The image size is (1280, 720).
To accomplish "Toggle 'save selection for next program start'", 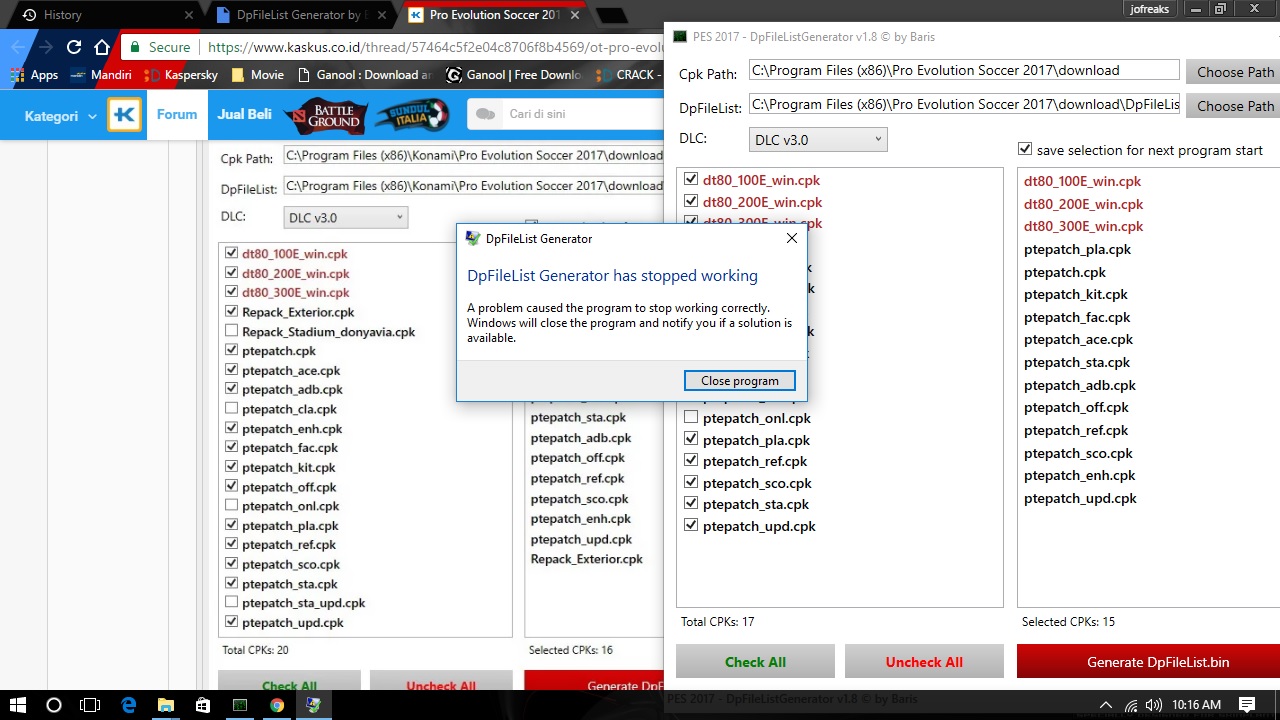I will pos(1024,149).
